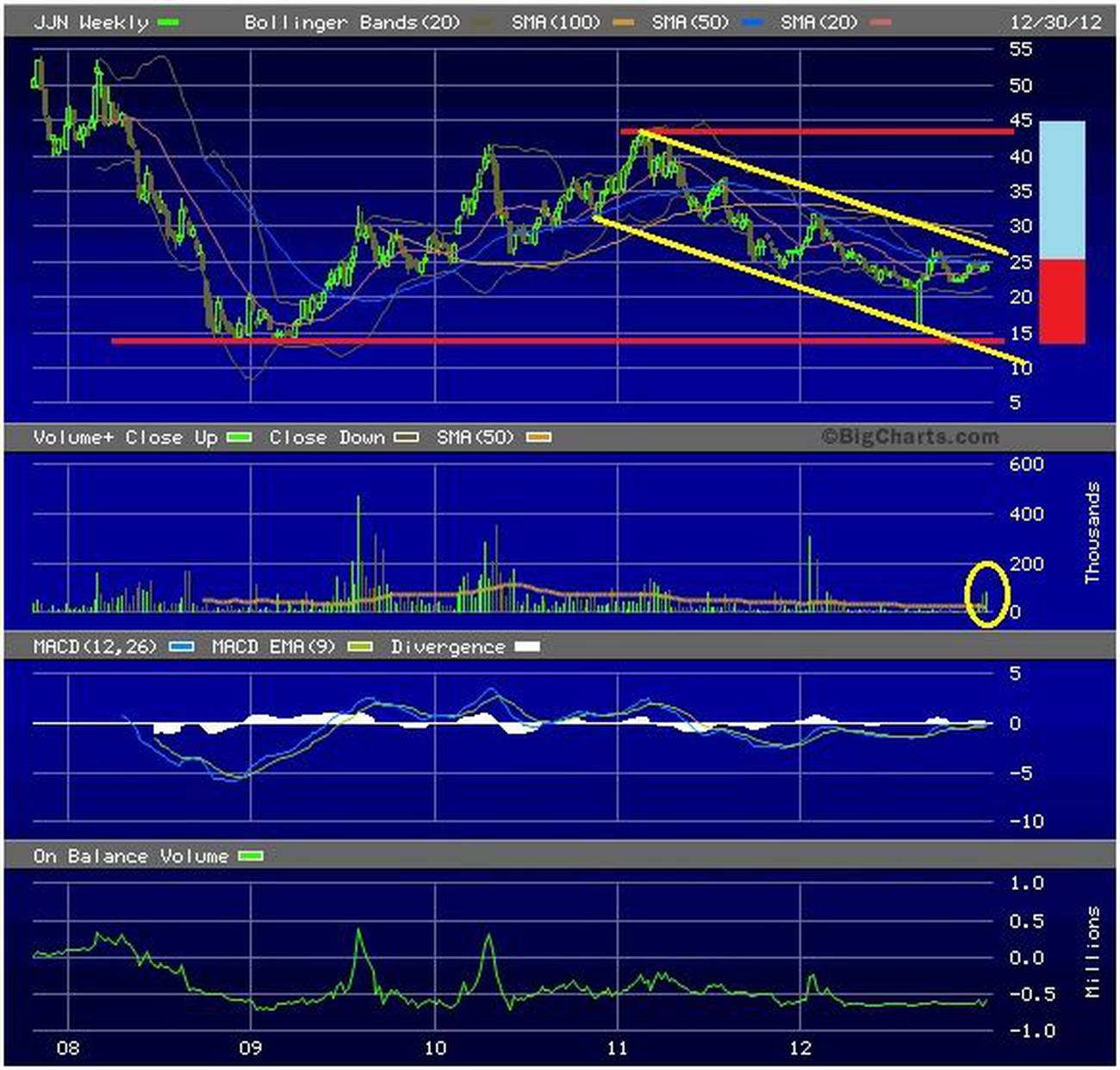Click the yellow circled volume spike
1120x1070 pixels.
986,594
